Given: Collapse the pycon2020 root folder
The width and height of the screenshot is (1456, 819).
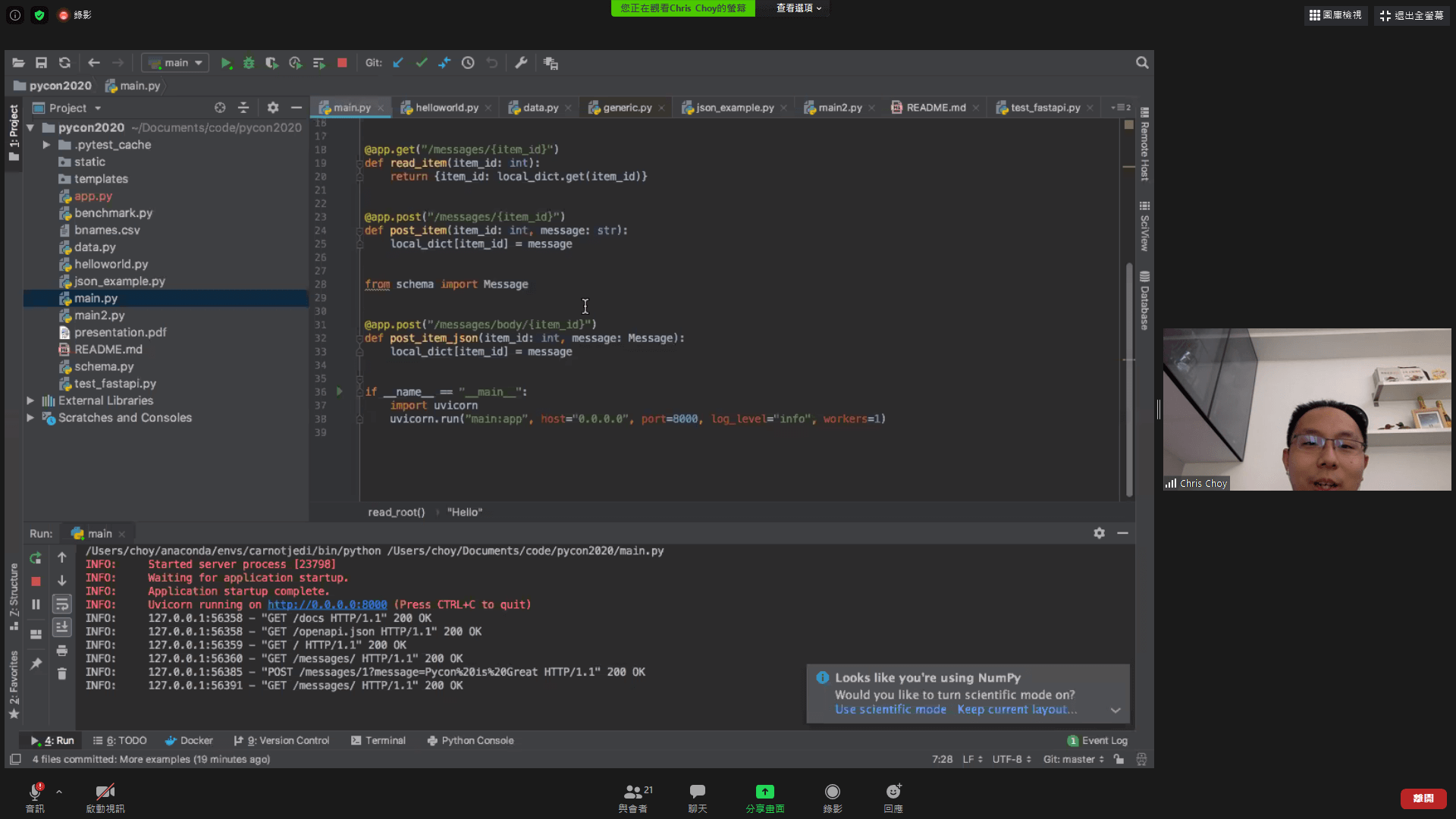Looking at the screenshot, I should point(30,127).
